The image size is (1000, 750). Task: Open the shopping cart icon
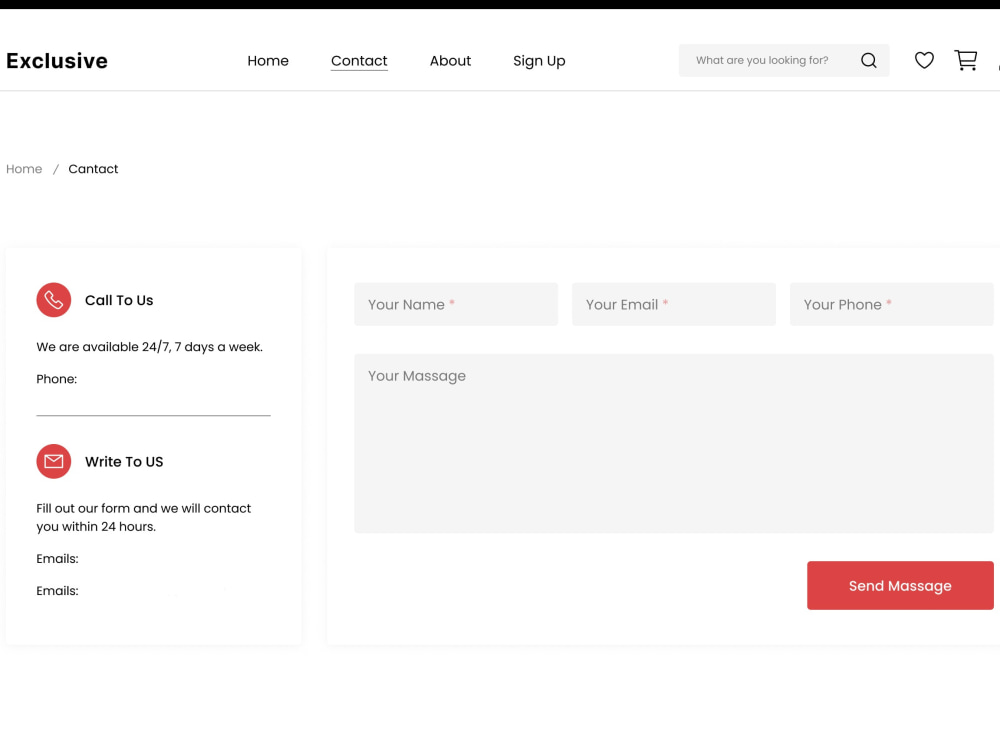pos(965,60)
